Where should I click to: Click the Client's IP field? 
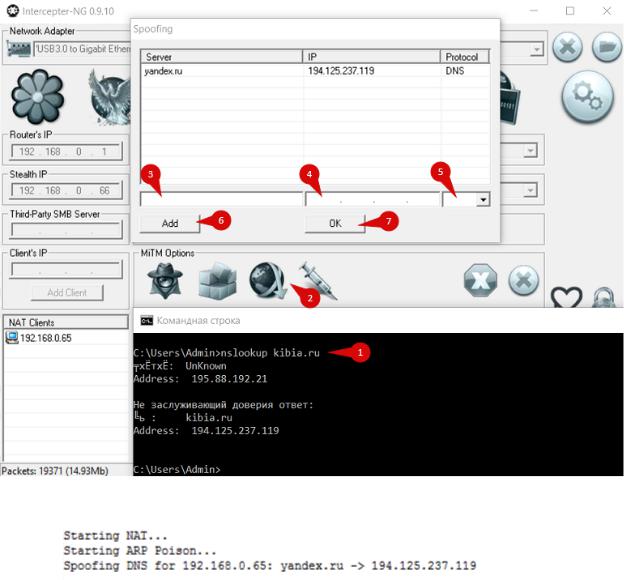pyautogui.click(x=66, y=270)
